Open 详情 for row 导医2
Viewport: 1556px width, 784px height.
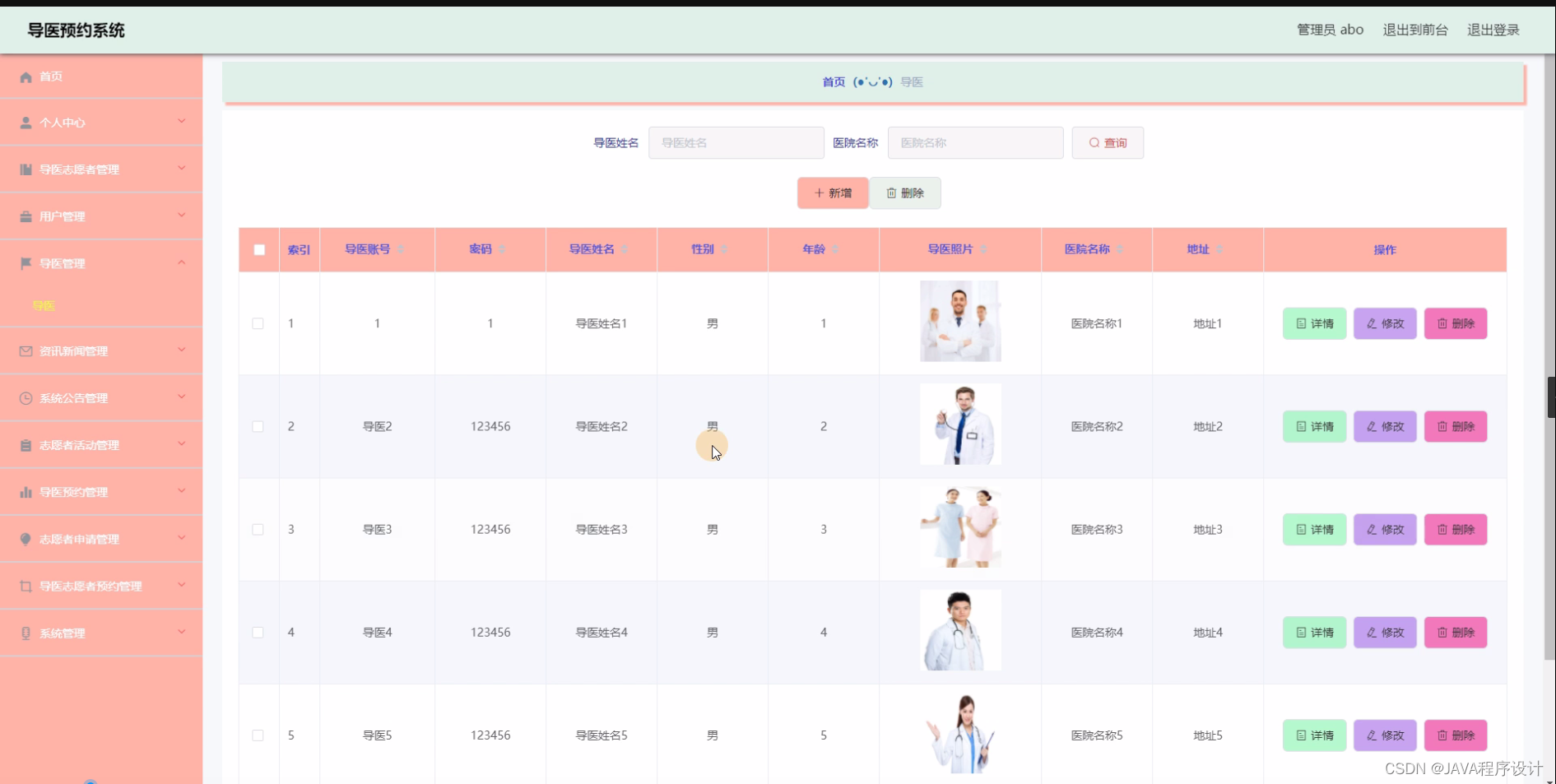[x=1314, y=426]
